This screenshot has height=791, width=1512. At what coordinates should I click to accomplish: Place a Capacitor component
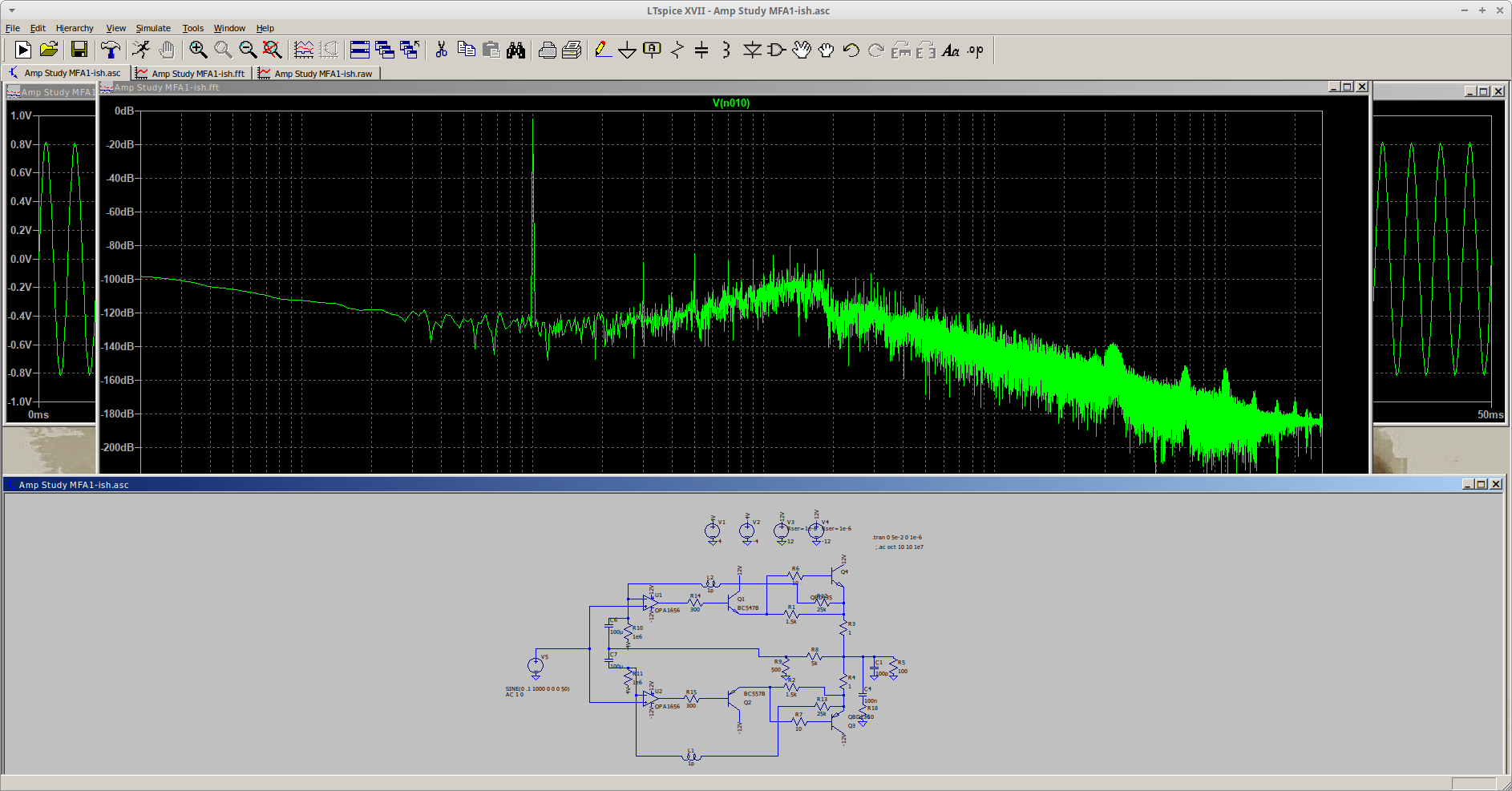click(701, 50)
